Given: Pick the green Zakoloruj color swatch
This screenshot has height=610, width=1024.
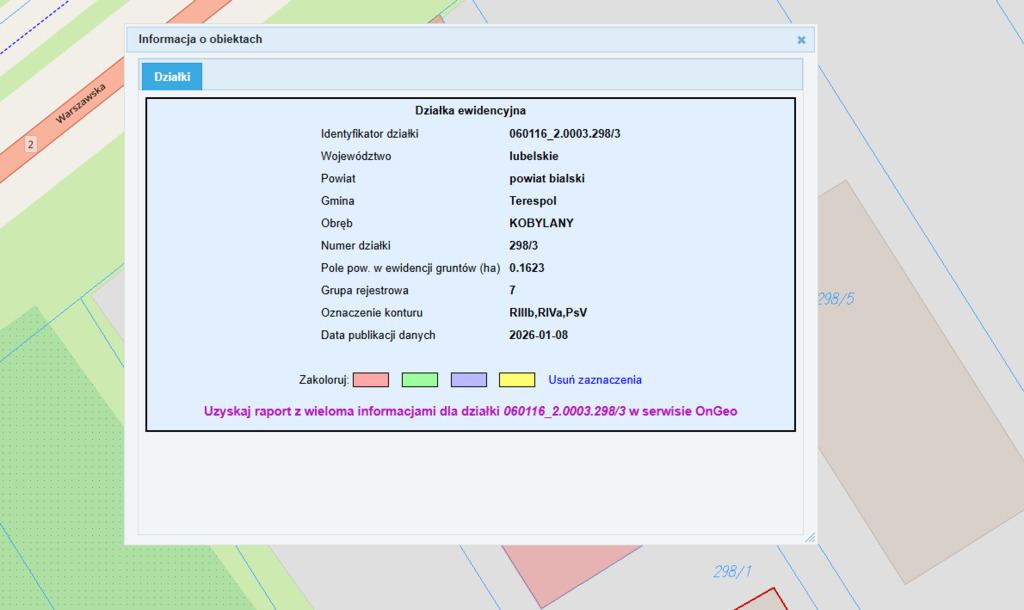Looking at the screenshot, I should 420,380.
